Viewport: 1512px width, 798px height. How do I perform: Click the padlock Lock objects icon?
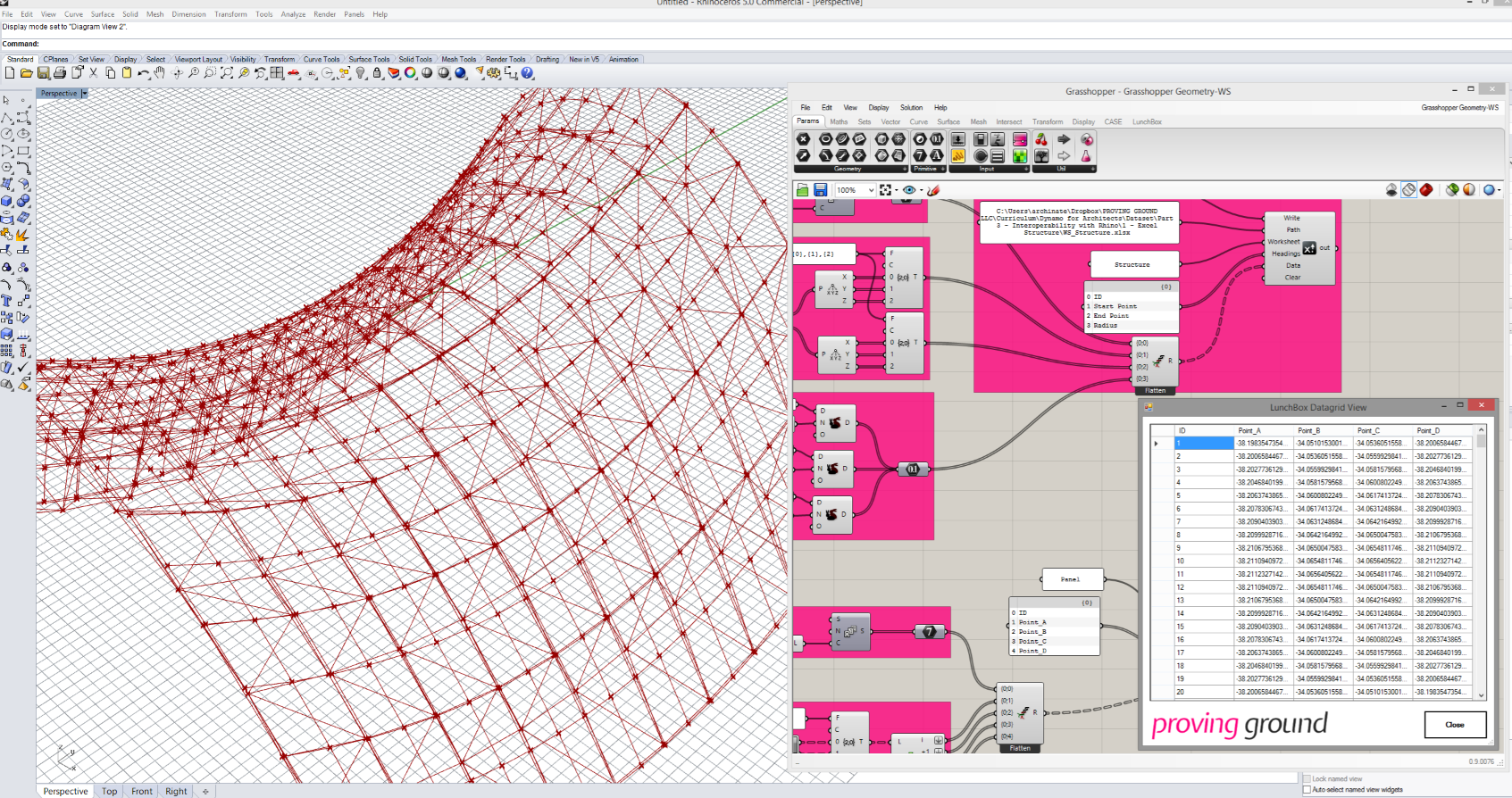tap(377, 73)
